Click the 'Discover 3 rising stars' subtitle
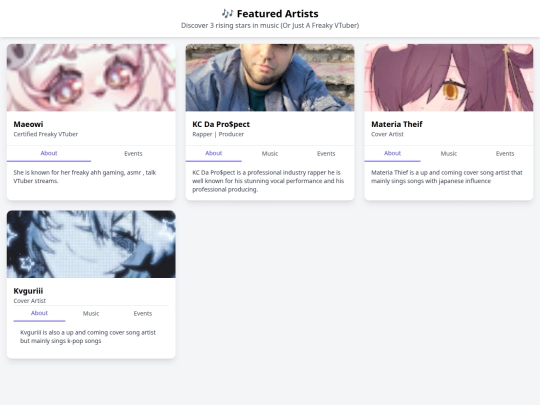Image resolution: width=540 pixels, height=405 pixels. pyautogui.click(x=270, y=25)
